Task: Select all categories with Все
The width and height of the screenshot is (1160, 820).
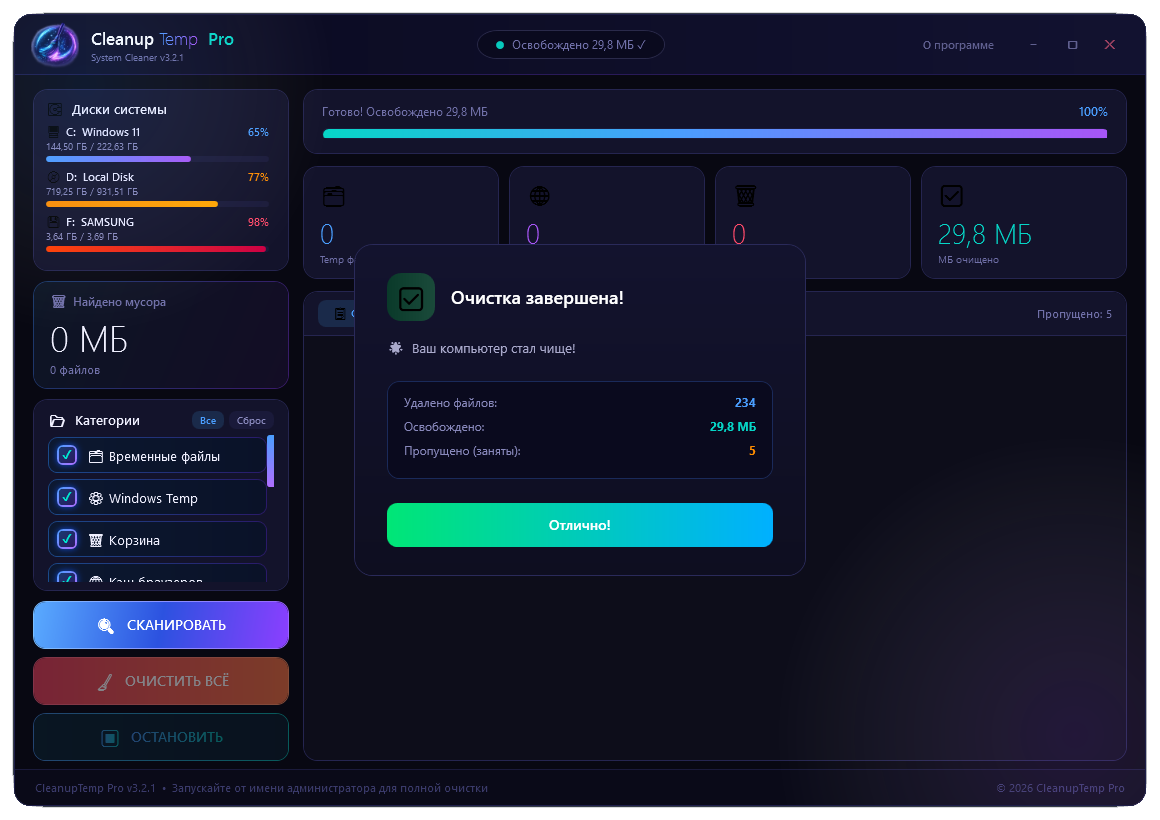Action: tap(208, 420)
